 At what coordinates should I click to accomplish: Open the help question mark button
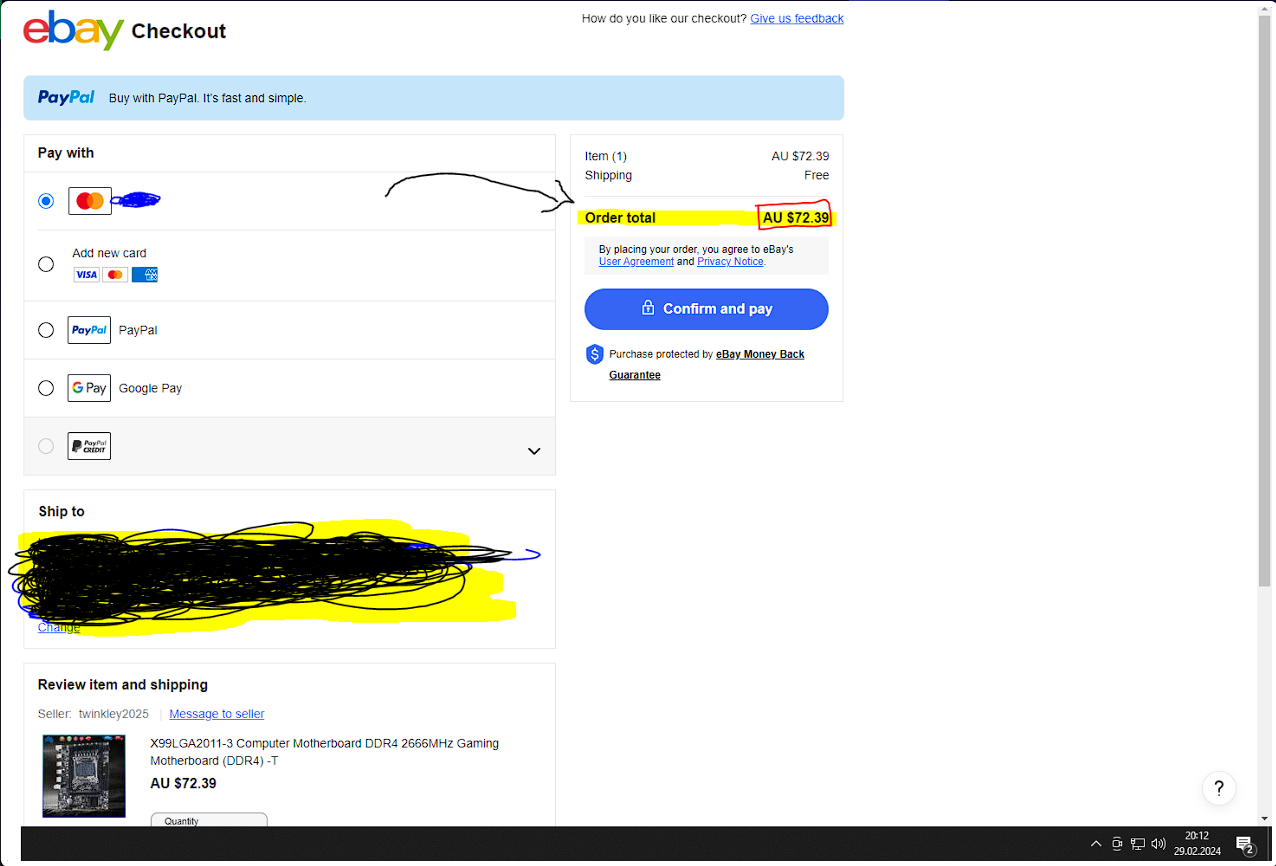point(1219,787)
